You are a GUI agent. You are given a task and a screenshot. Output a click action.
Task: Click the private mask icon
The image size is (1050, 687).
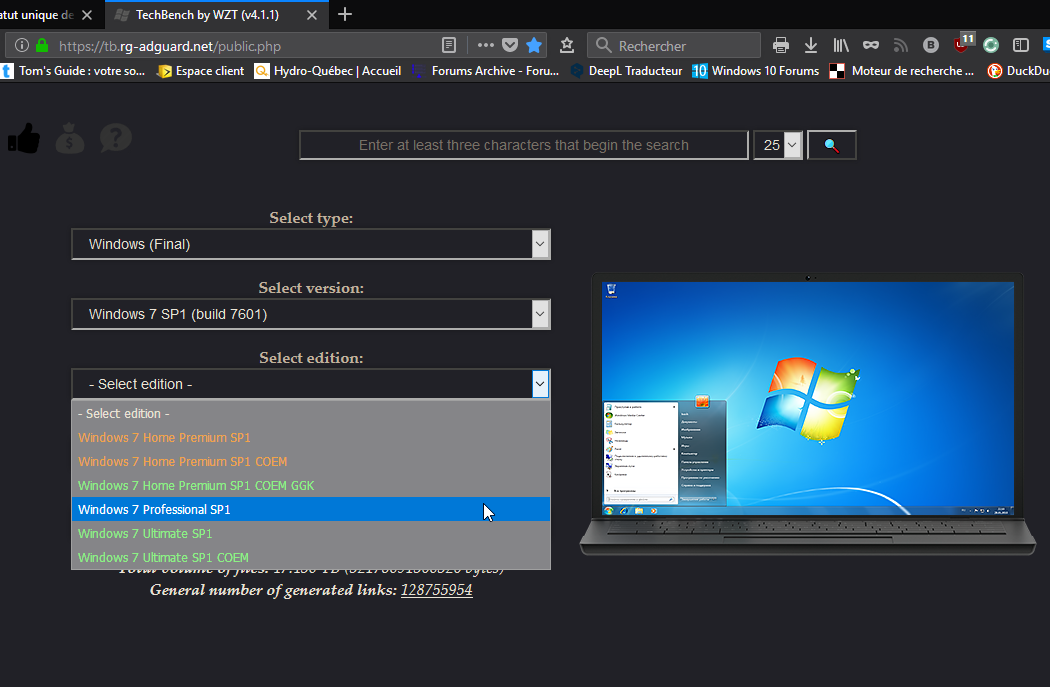pyautogui.click(x=871, y=46)
